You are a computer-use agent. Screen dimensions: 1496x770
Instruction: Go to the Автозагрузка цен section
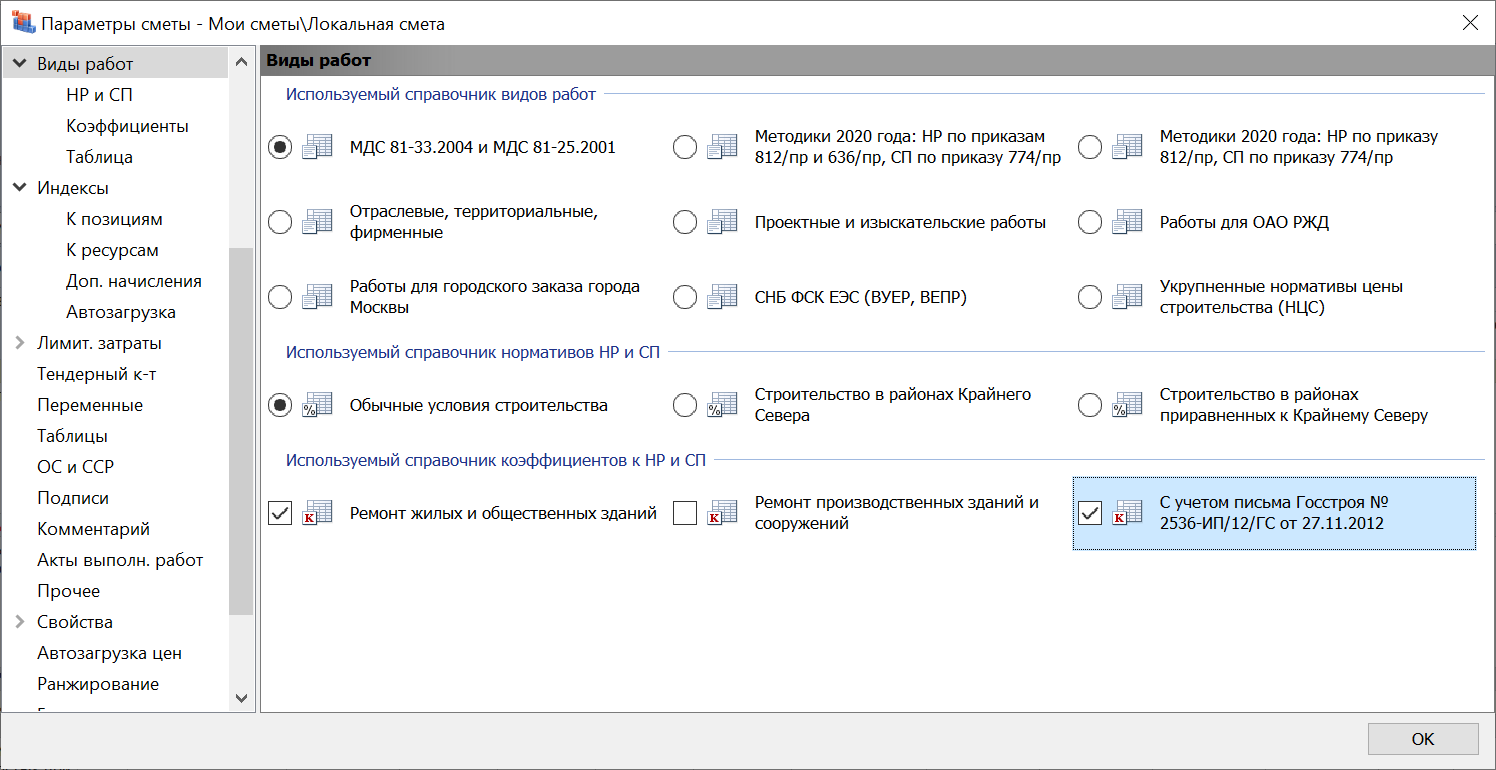[109, 653]
